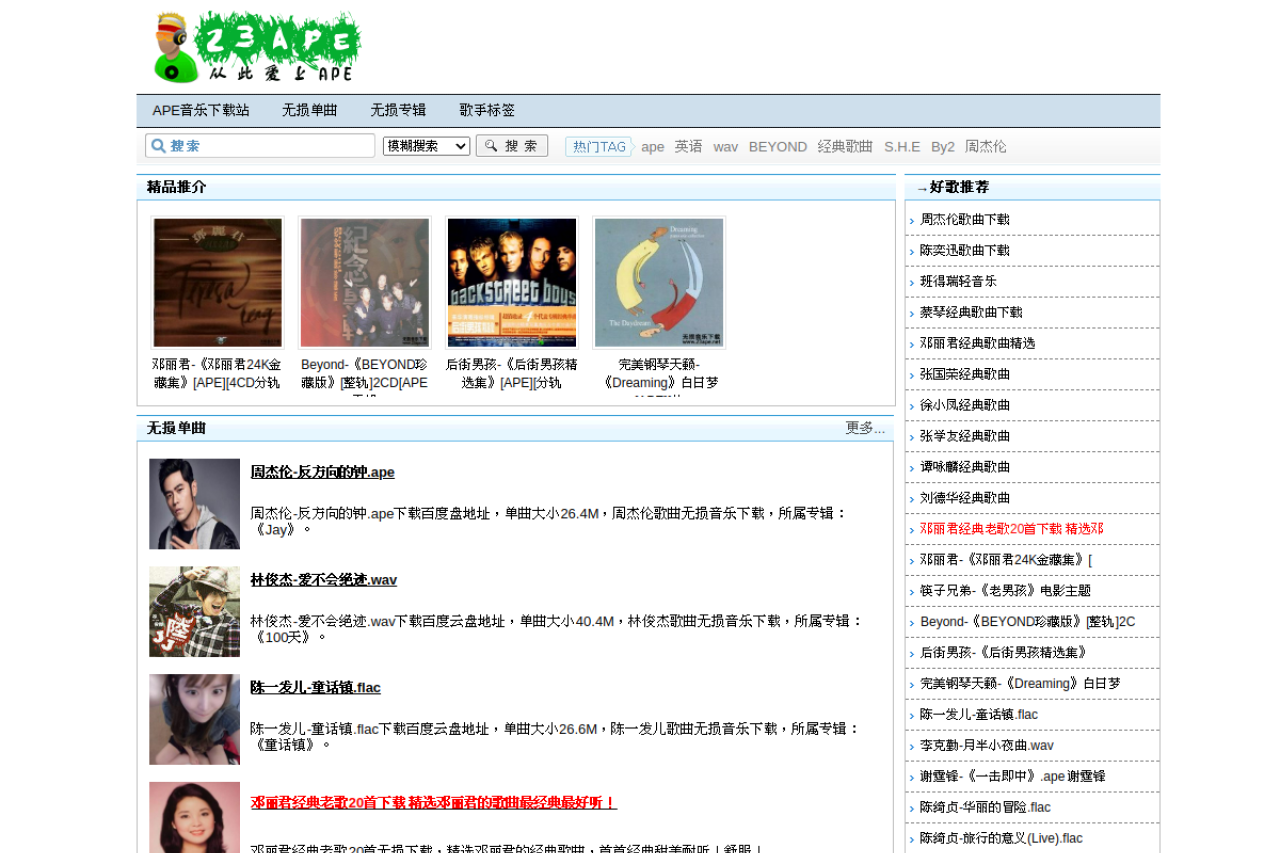Screen dimensions: 1280x853
Task: Focus the 搜索 text input field
Action: (260, 146)
